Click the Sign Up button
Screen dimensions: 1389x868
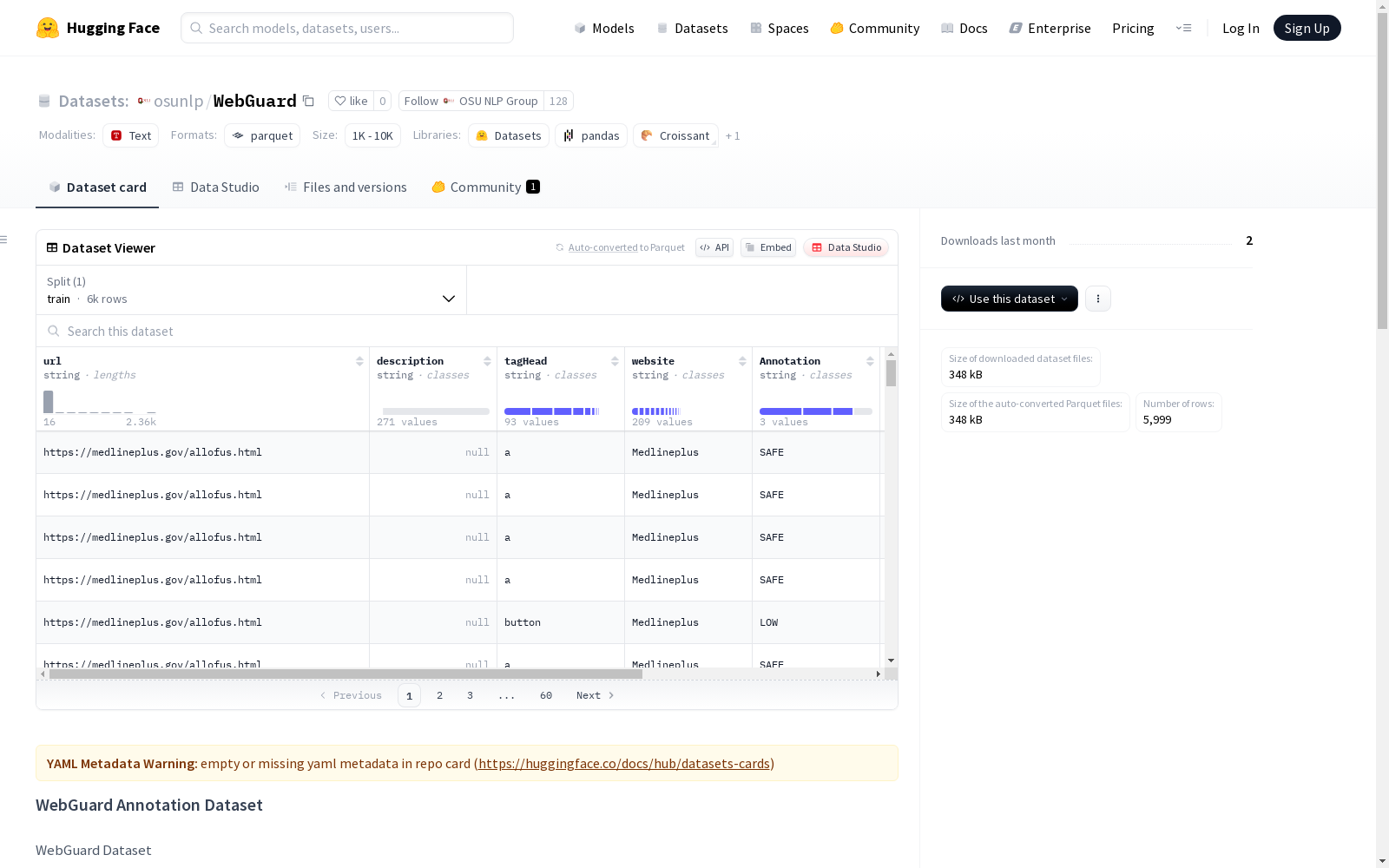tap(1307, 28)
